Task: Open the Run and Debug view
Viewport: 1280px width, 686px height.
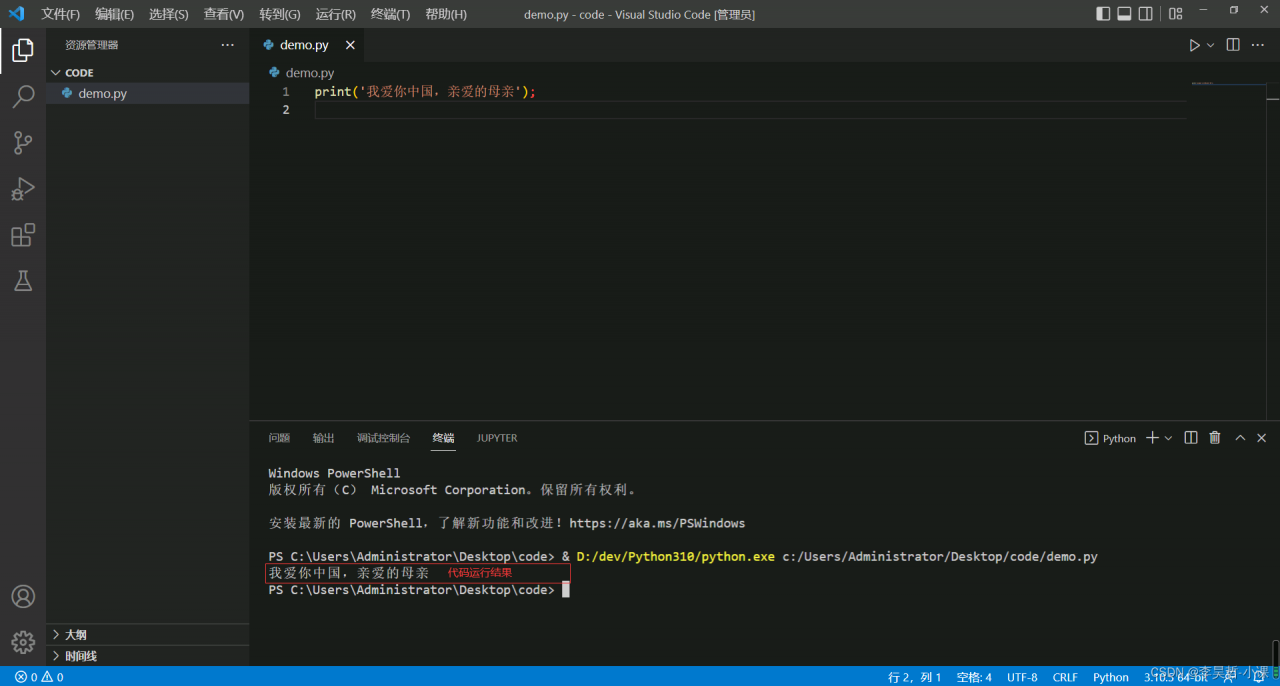Action: (23, 189)
